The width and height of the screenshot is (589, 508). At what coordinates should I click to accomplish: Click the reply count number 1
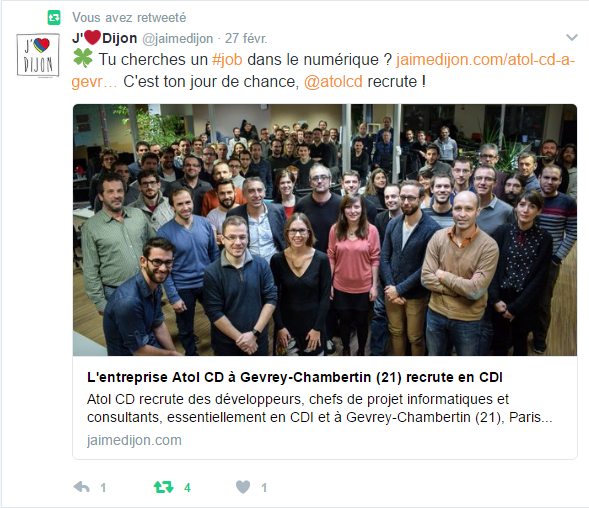103,488
